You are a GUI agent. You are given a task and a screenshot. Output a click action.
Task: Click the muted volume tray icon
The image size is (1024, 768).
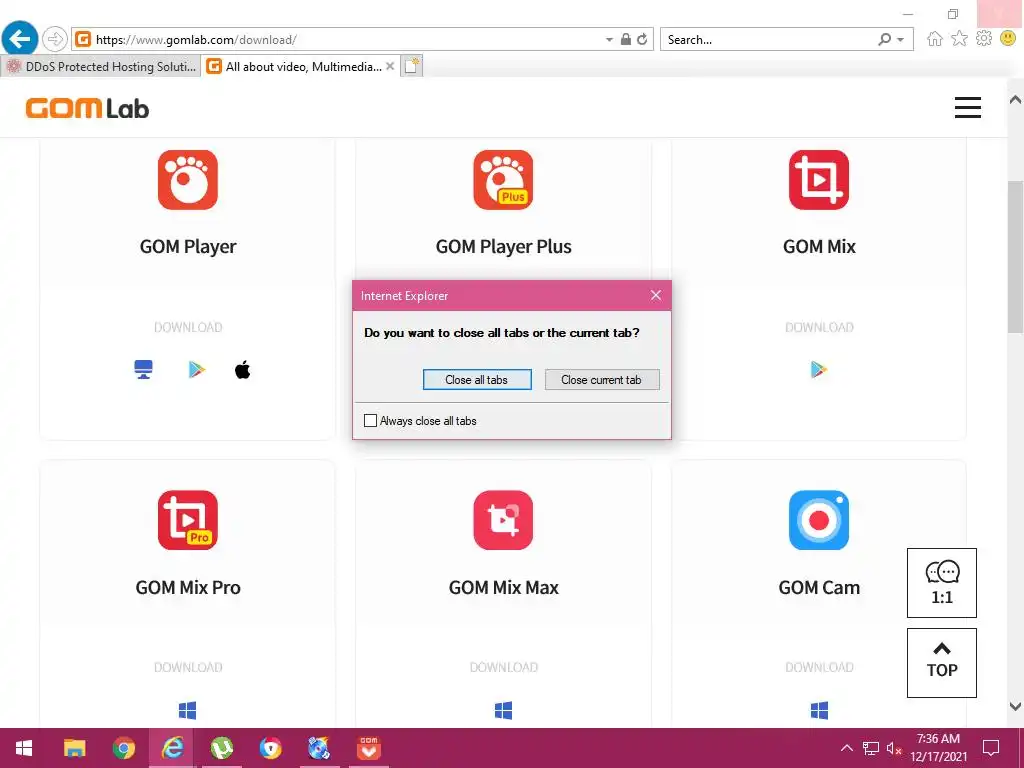point(894,748)
